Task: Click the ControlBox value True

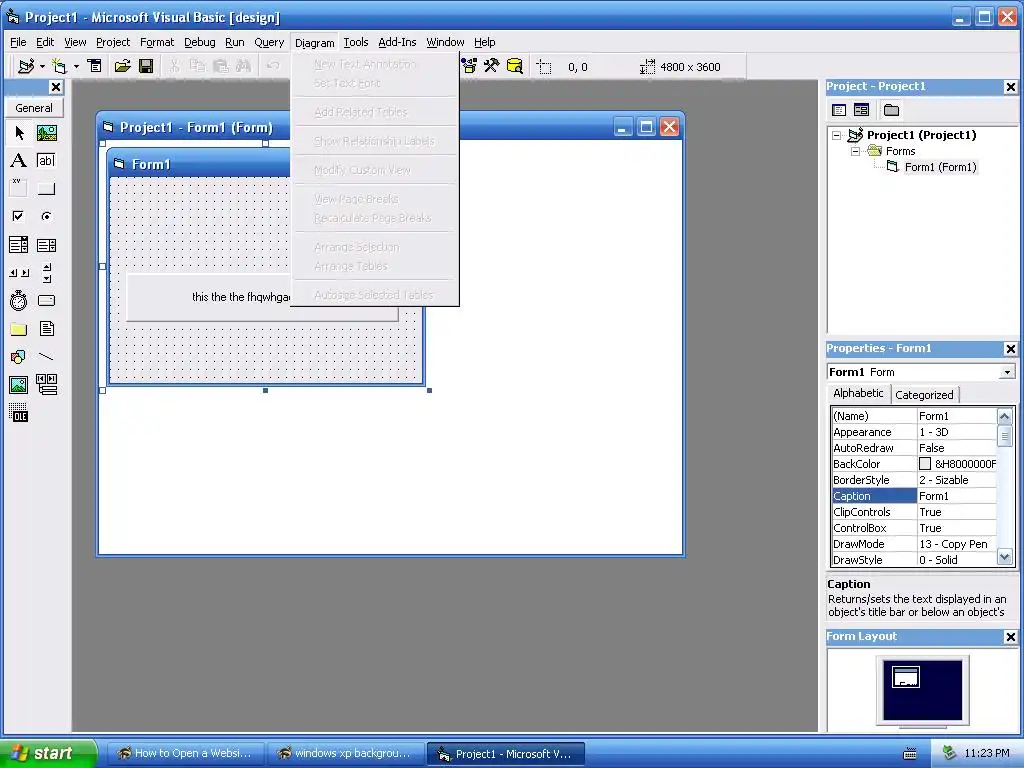Action: tap(931, 528)
